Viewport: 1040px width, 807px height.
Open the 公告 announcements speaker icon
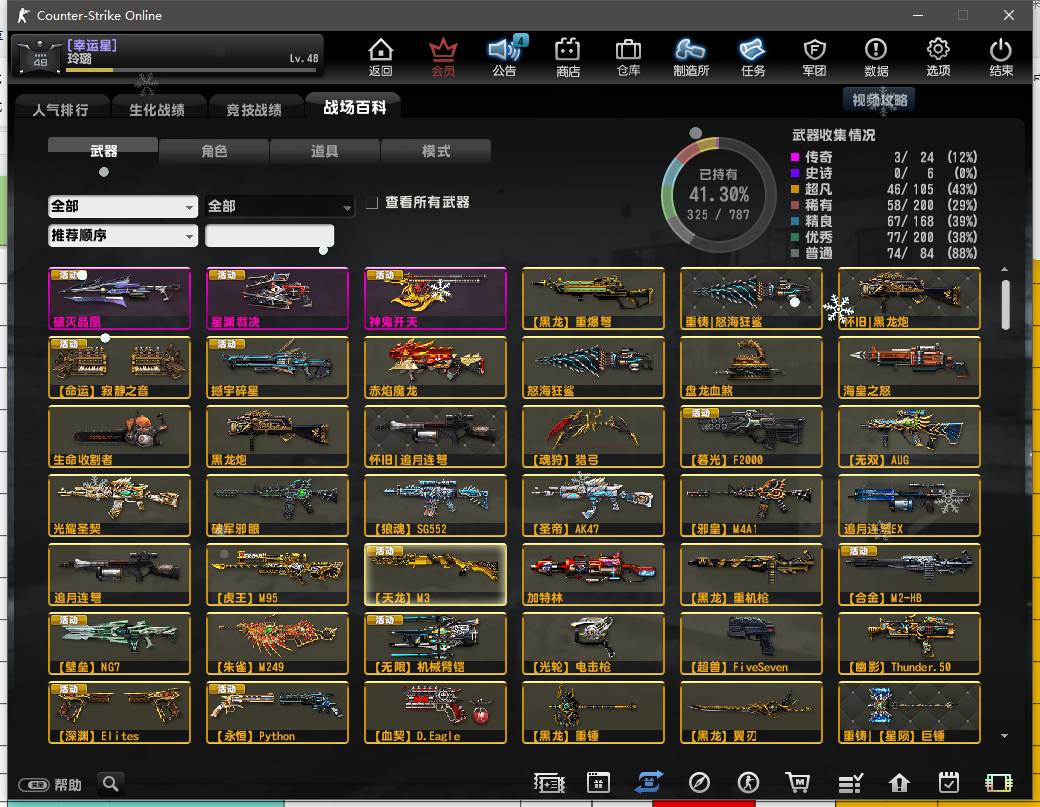point(505,56)
